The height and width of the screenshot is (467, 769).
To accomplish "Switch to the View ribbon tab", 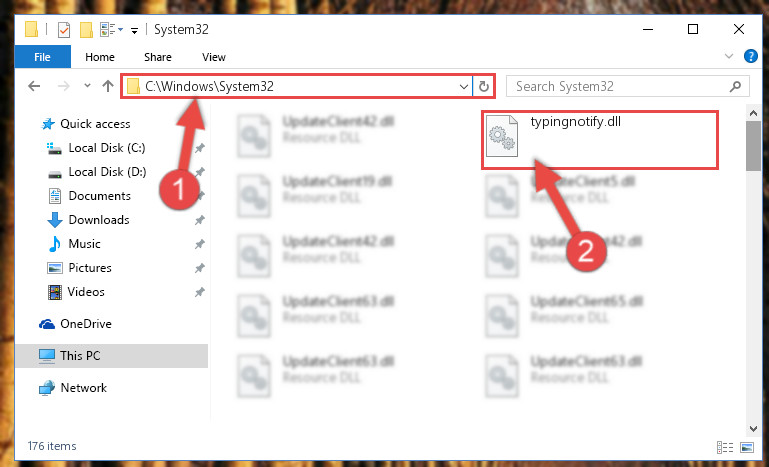I will tap(214, 57).
